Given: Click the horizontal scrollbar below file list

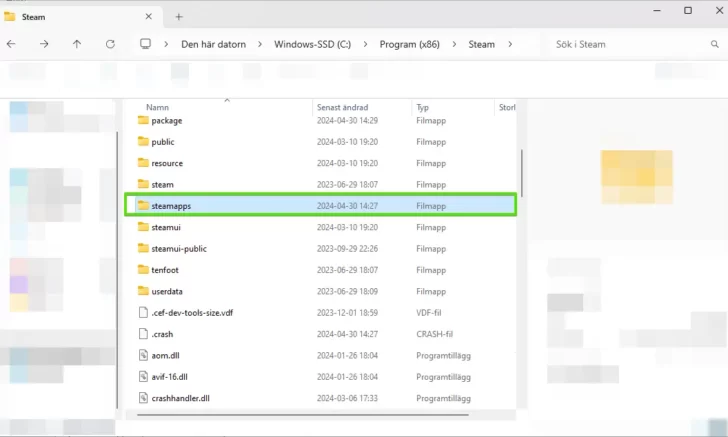Looking at the screenshot, I should [x=303, y=415].
